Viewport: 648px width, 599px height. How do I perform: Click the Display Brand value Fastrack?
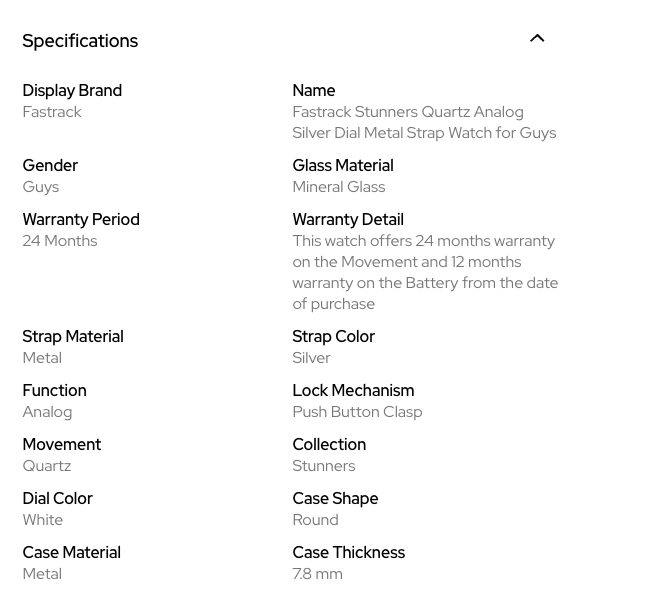tap(52, 112)
